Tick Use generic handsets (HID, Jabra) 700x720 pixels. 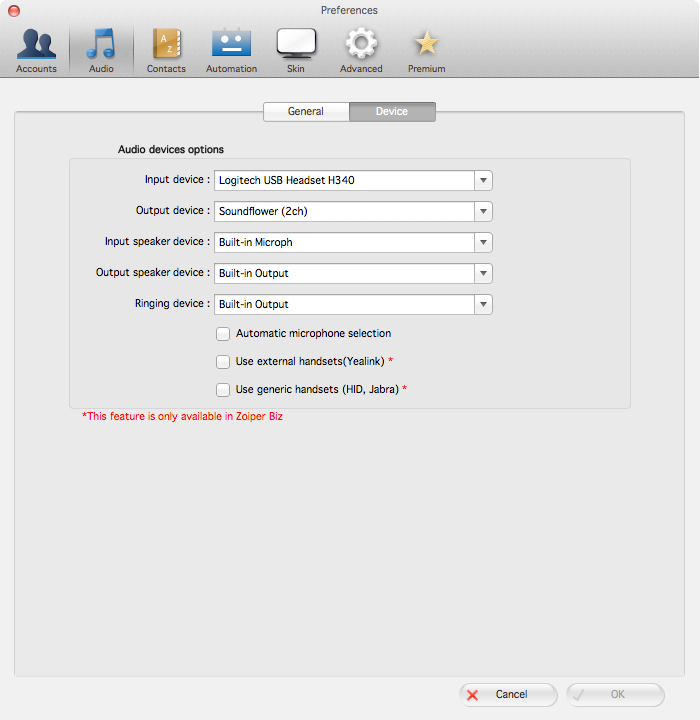click(223, 390)
